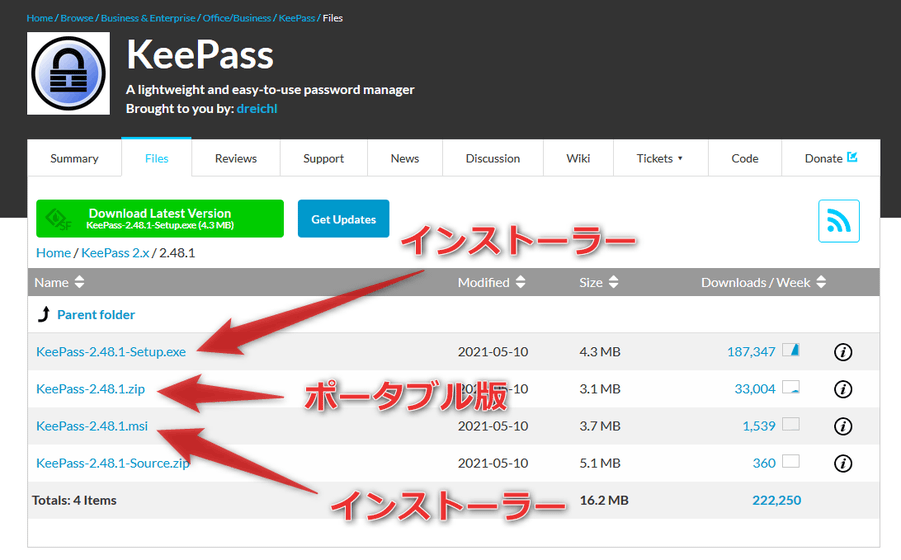This screenshot has width=901, height=560.
Task: Click the 16.2 MB total size
Action: point(604,500)
